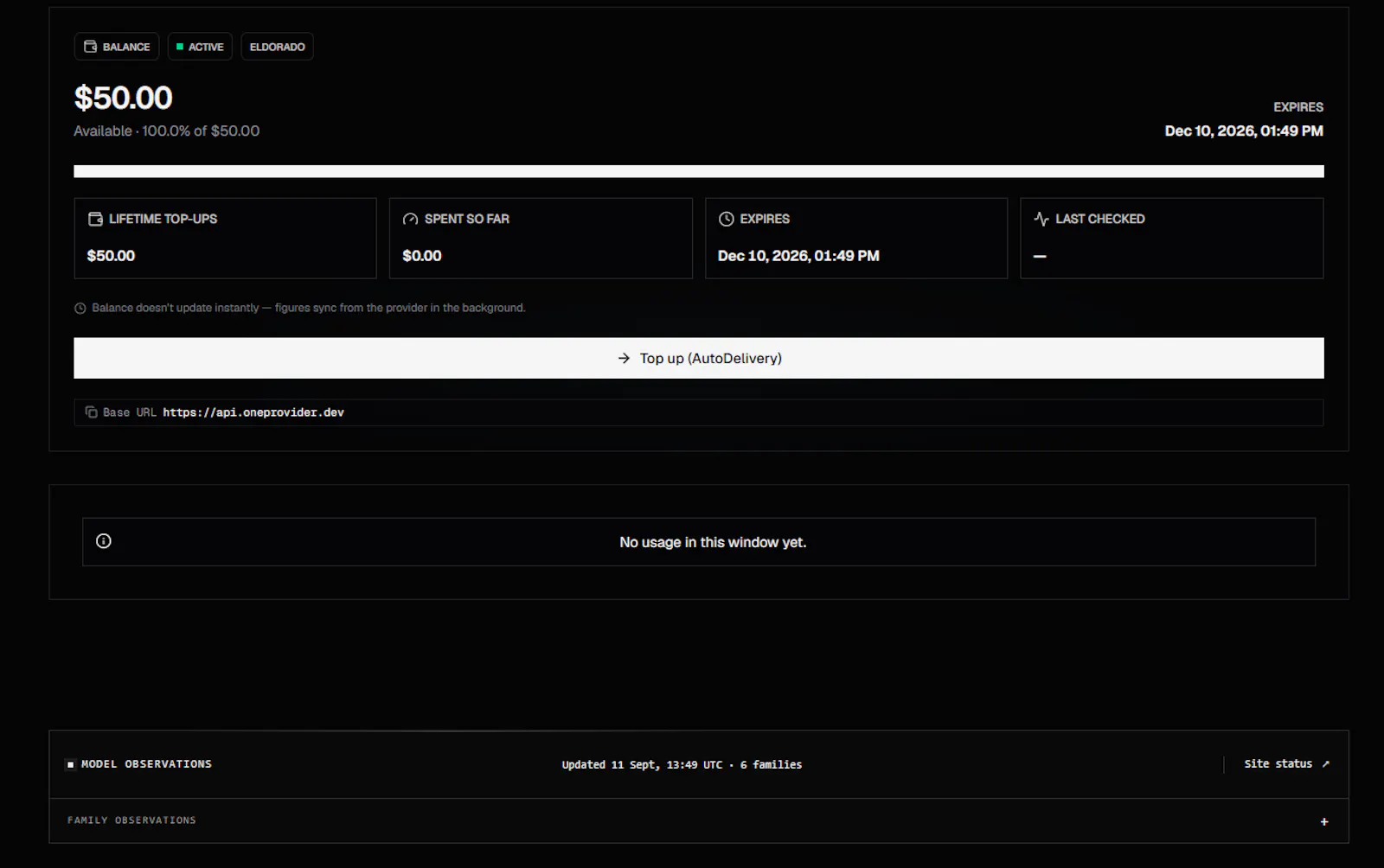Click the arrow icon in Top up button

tap(624, 358)
